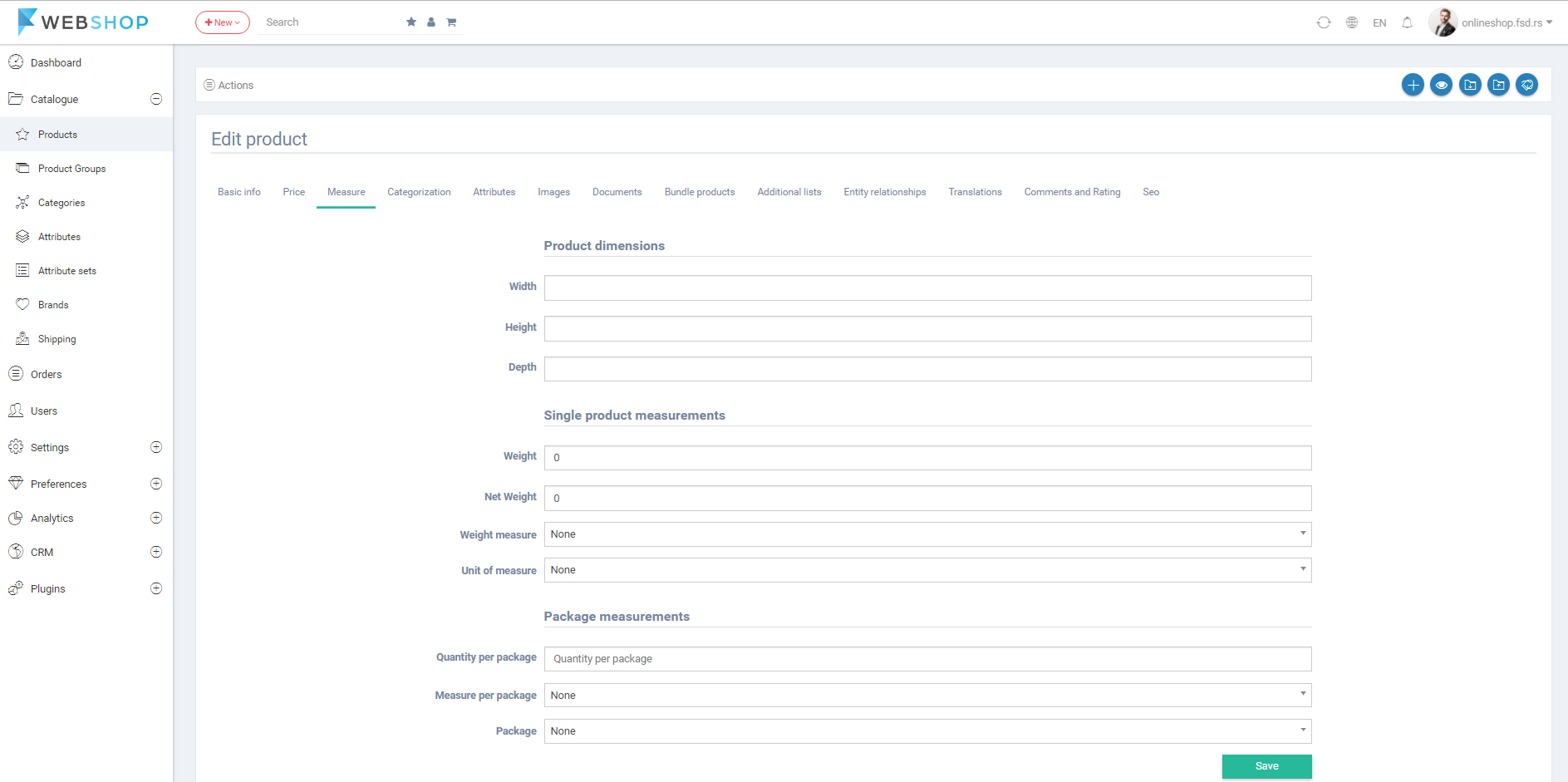Click the WEBSHOP logo

(83, 22)
